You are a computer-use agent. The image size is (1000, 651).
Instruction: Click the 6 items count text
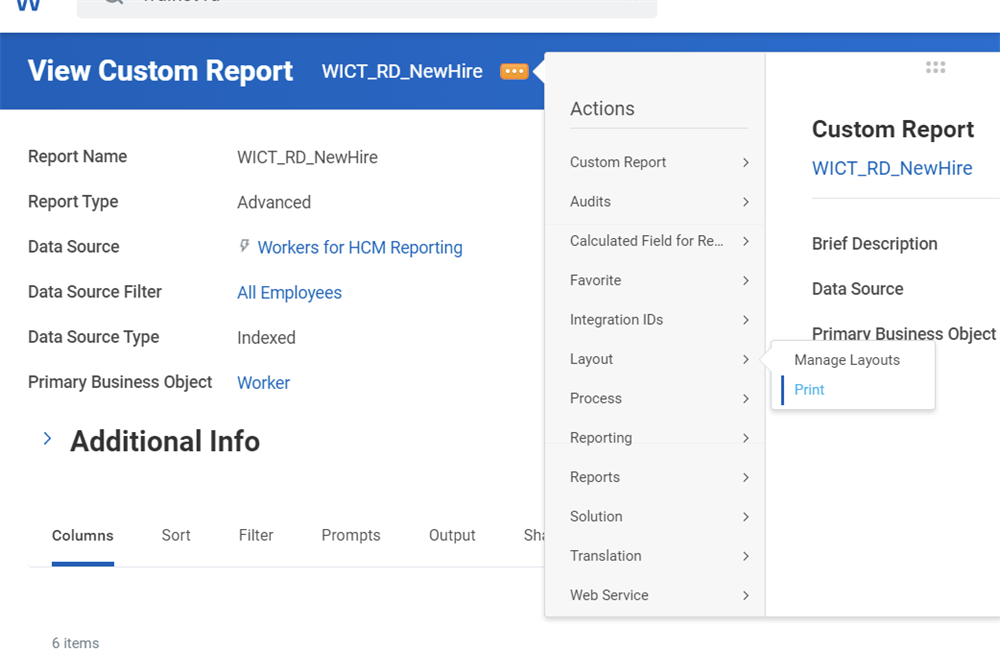(75, 643)
